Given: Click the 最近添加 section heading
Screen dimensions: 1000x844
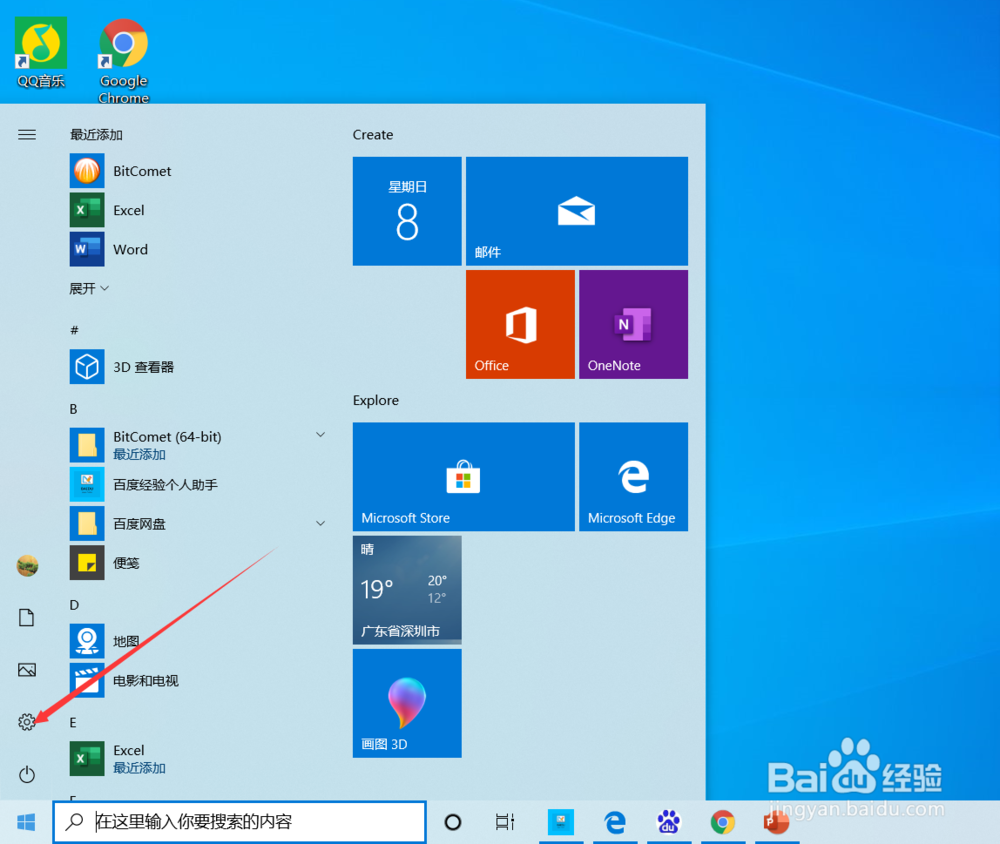Looking at the screenshot, I should pyautogui.click(x=96, y=135).
